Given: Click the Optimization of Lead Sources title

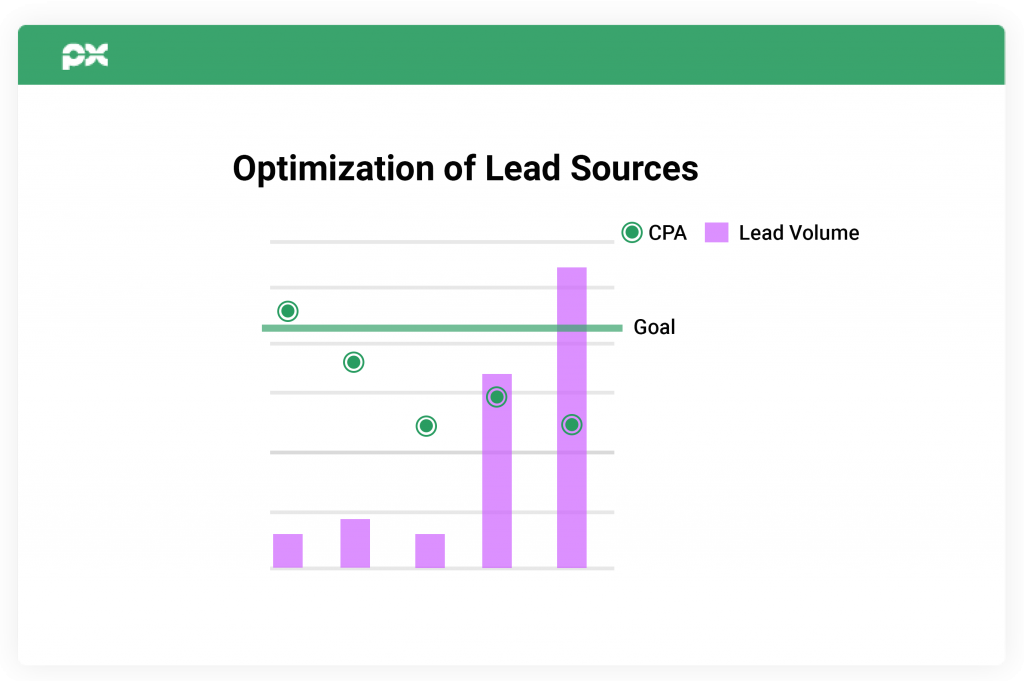Looking at the screenshot, I should [466, 168].
